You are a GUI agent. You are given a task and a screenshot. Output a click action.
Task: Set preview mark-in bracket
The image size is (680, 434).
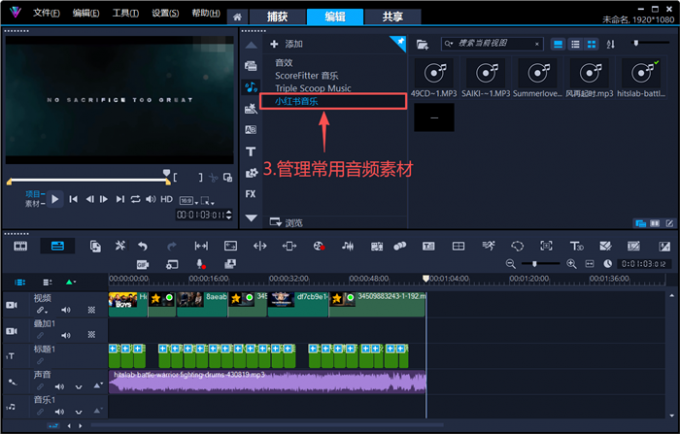[x=175, y=177]
